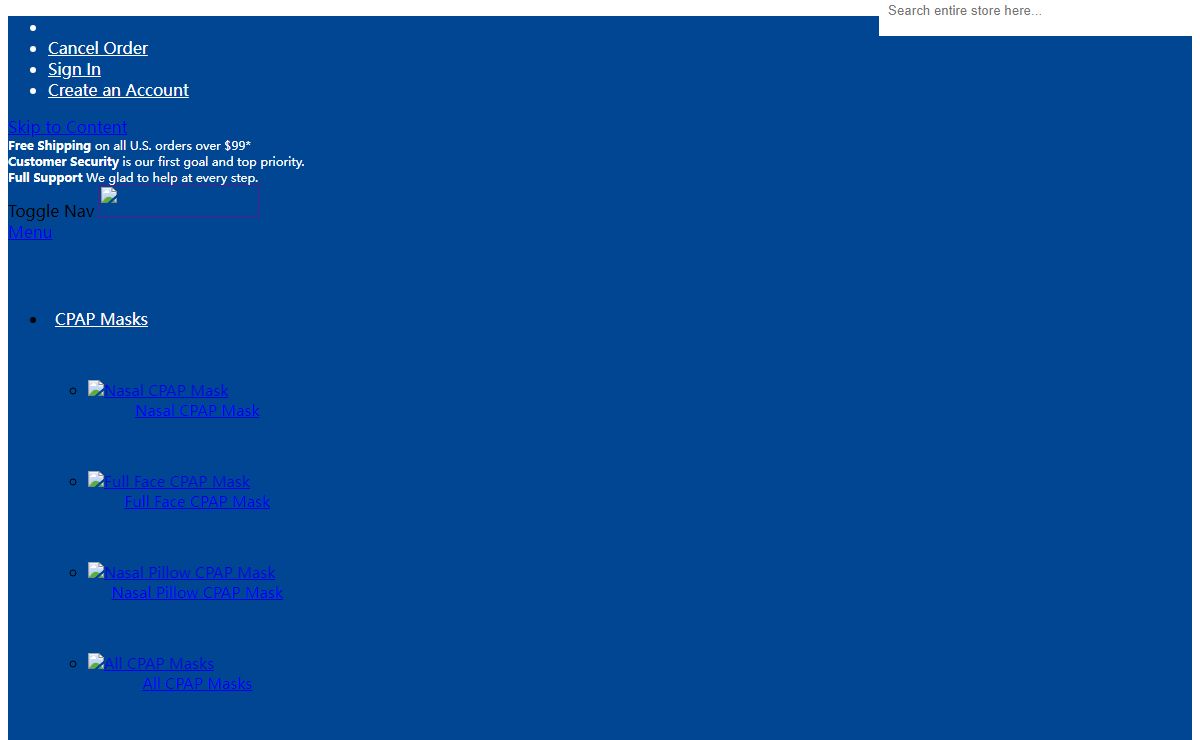Click the Full Face CPAP Mask image

169,481
